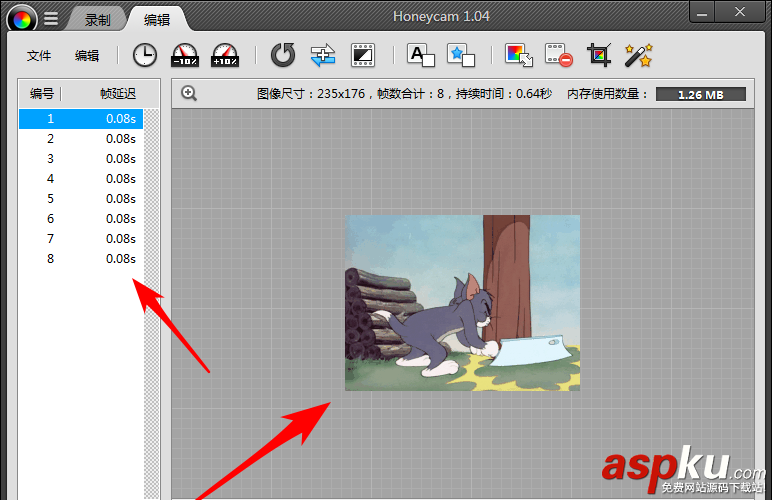Click the Tom cat preview image
The image size is (772, 500).
[x=462, y=303]
